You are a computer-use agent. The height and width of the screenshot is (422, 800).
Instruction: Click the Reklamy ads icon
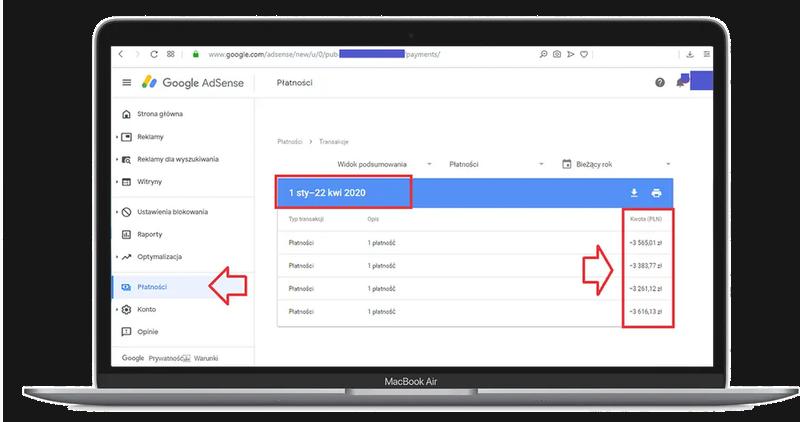pyautogui.click(x=127, y=137)
